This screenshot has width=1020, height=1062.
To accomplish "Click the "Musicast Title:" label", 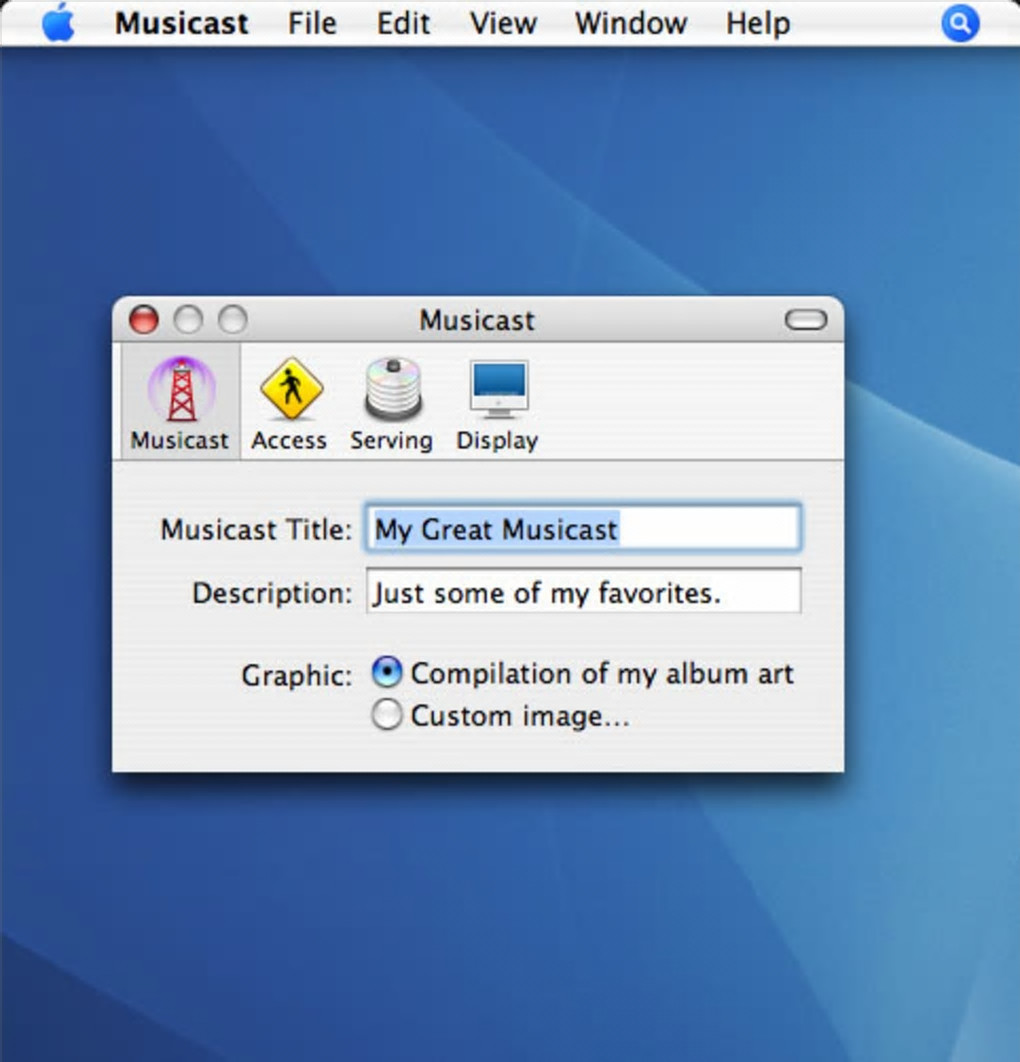I will [256, 530].
